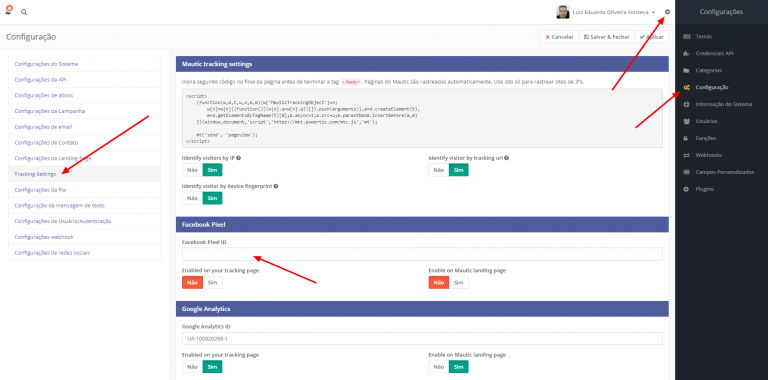The width and height of the screenshot is (768, 380).
Task: Click help icon for device fingerprint
Action: point(276,186)
